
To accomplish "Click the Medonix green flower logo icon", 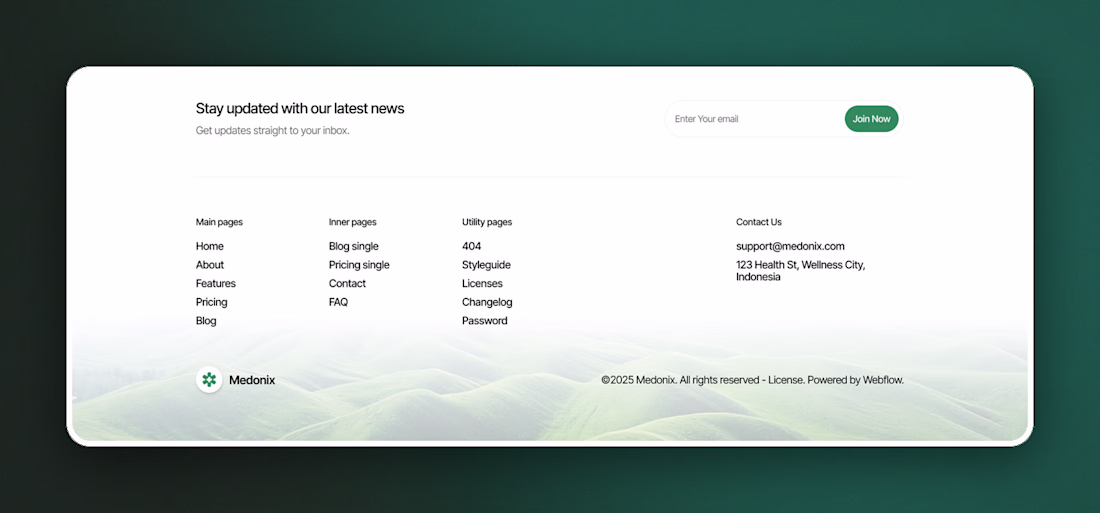I will point(209,380).
